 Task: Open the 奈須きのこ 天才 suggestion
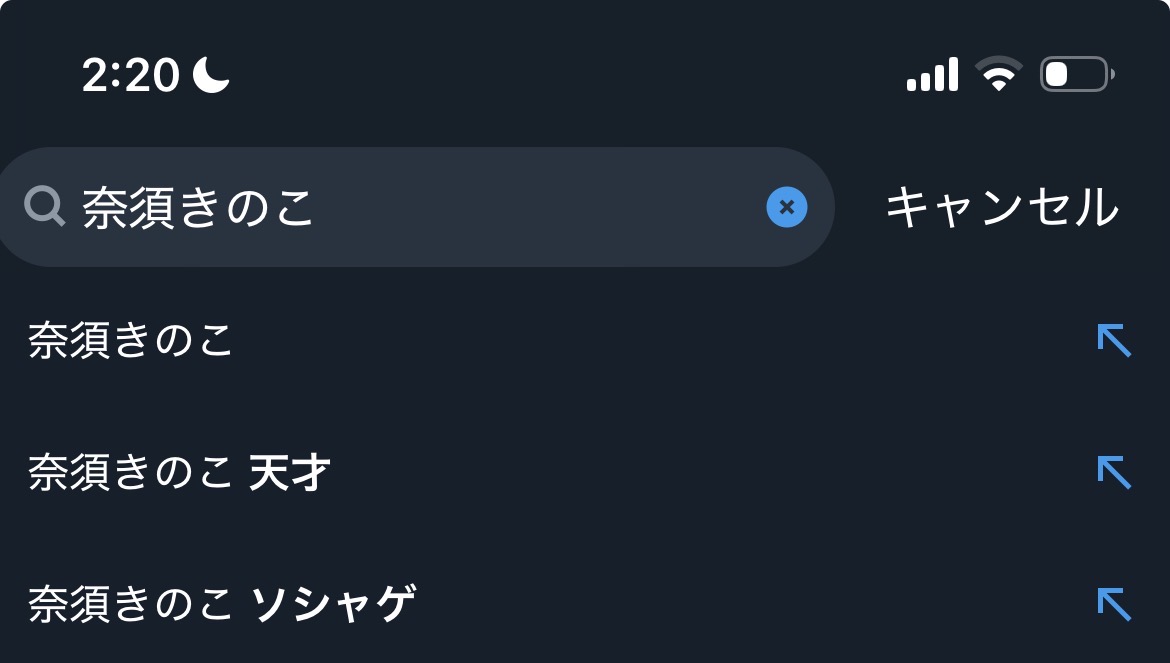[x=180, y=472]
